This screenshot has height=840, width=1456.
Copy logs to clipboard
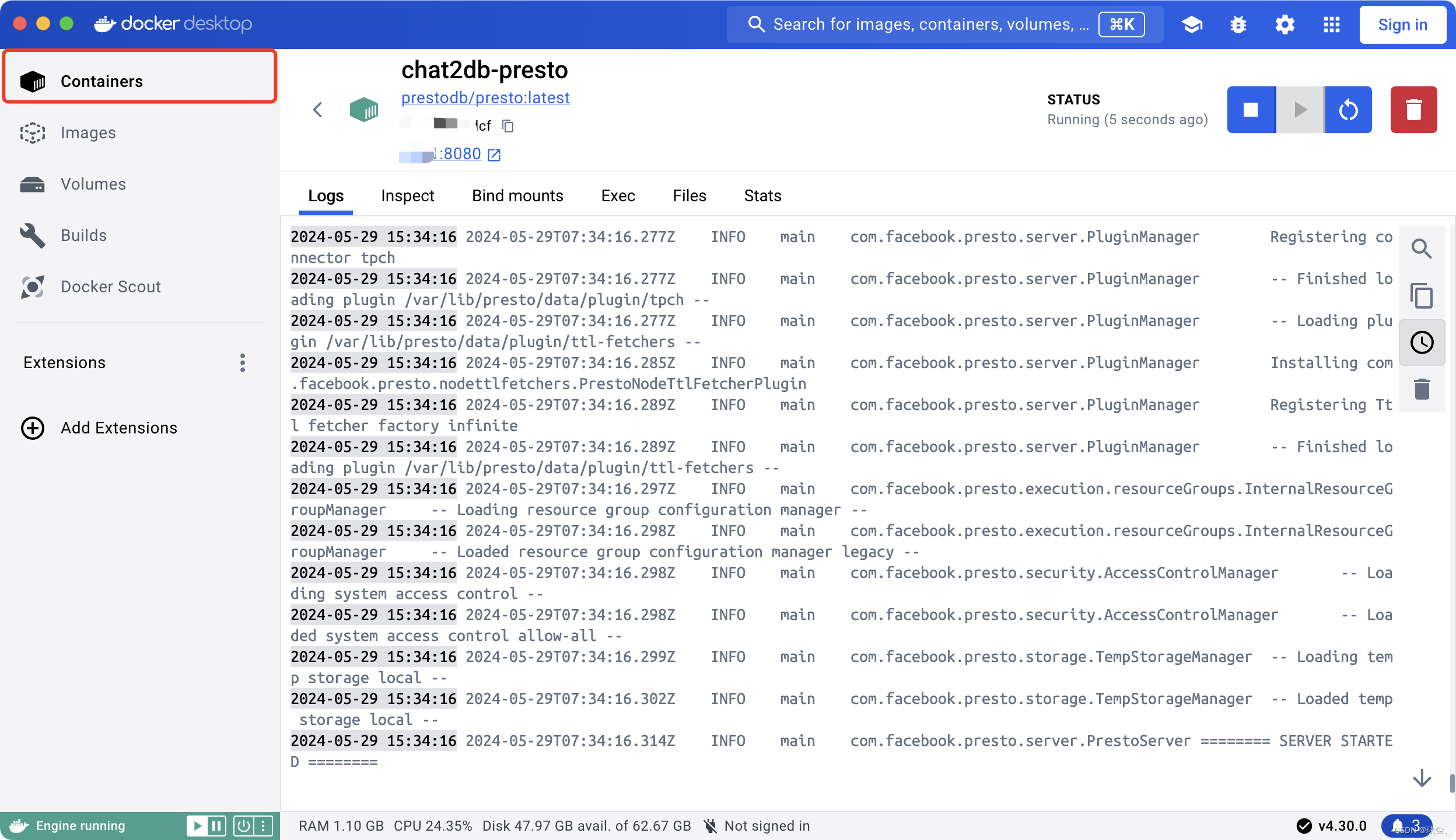(1422, 296)
